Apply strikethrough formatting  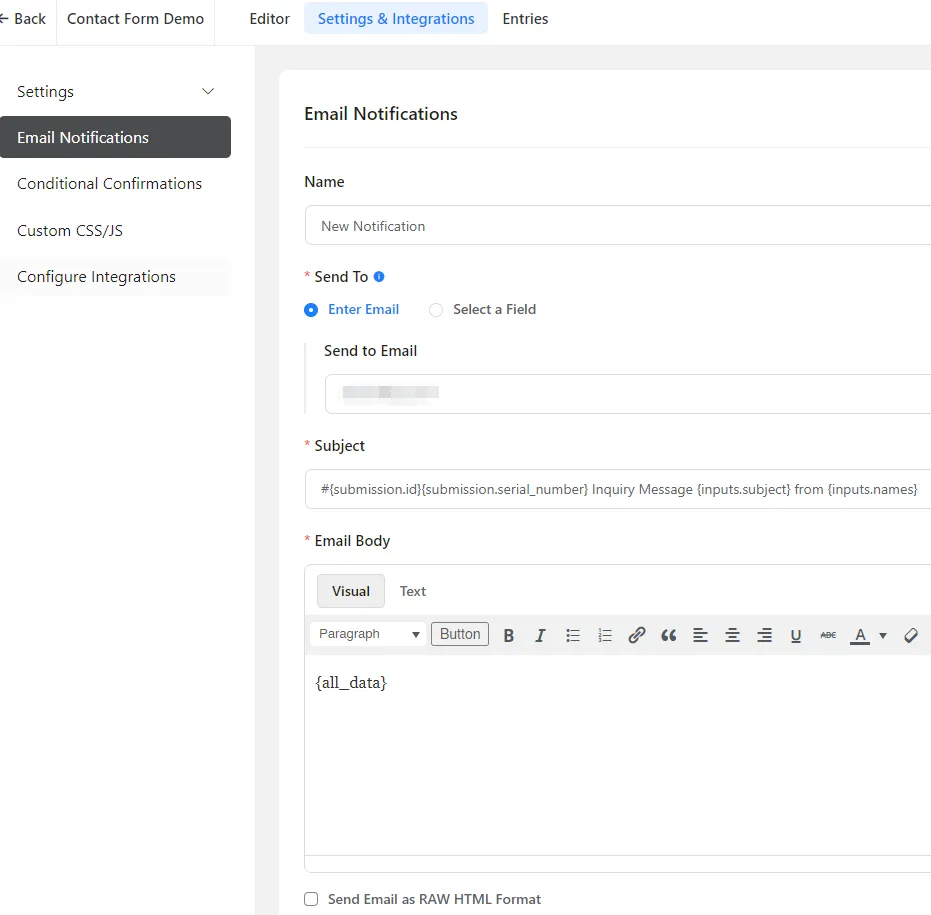pyautogui.click(x=828, y=635)
